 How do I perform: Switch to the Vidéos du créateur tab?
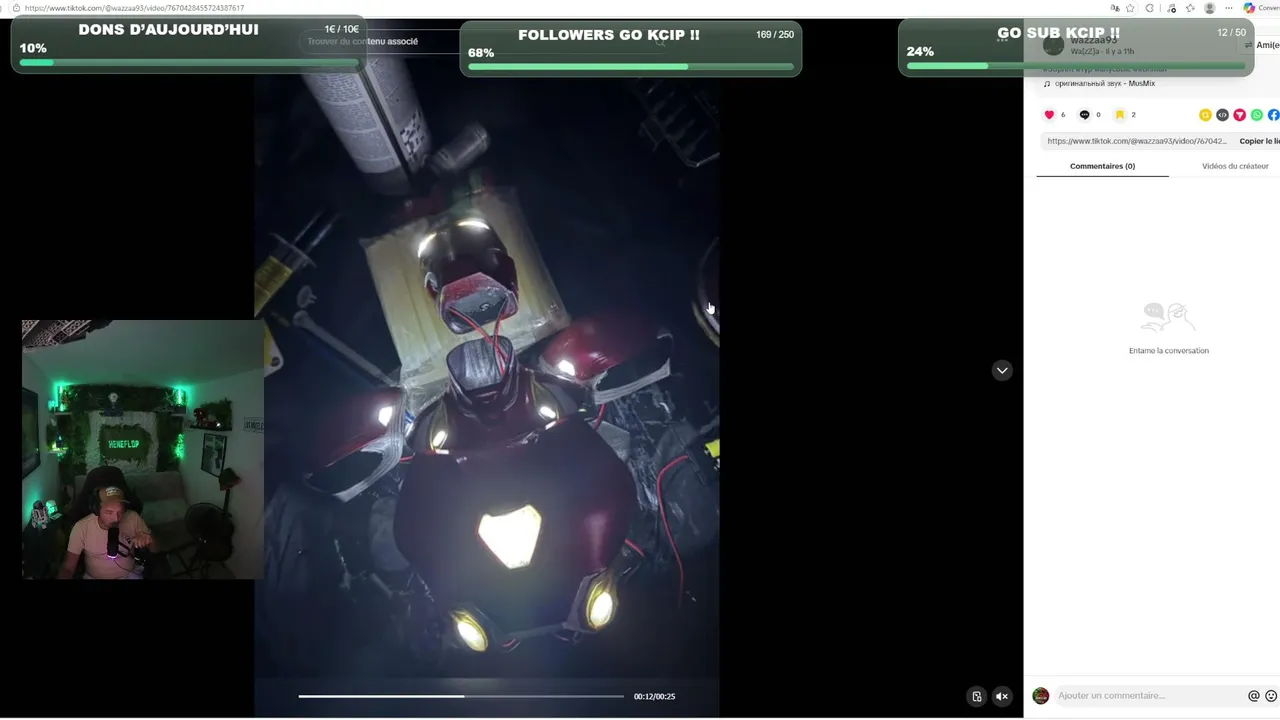[1235, 166]
